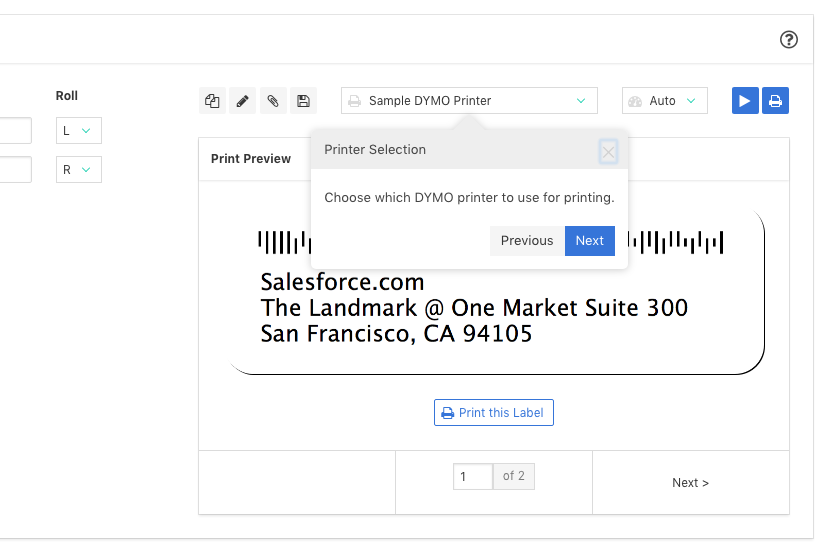
Task: Click the text field beside Roll L
Action: pos(15,131)
